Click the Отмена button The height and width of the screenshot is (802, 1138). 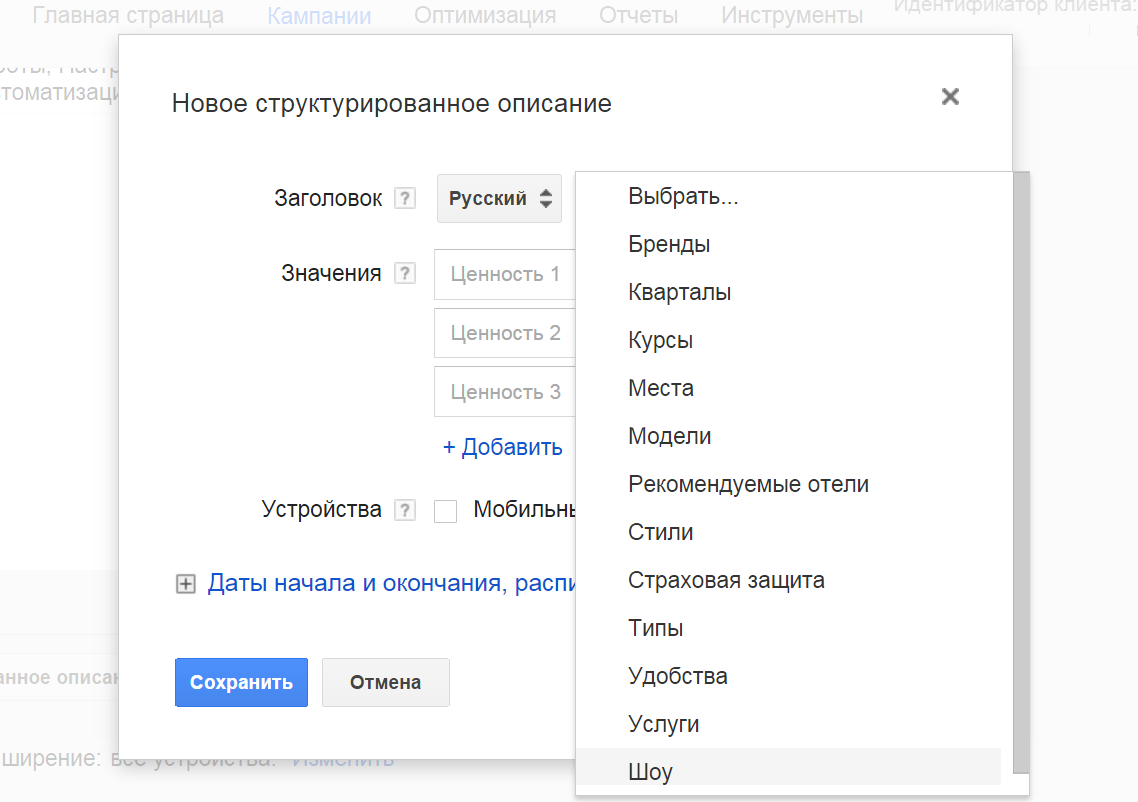(x=385, y=683)
